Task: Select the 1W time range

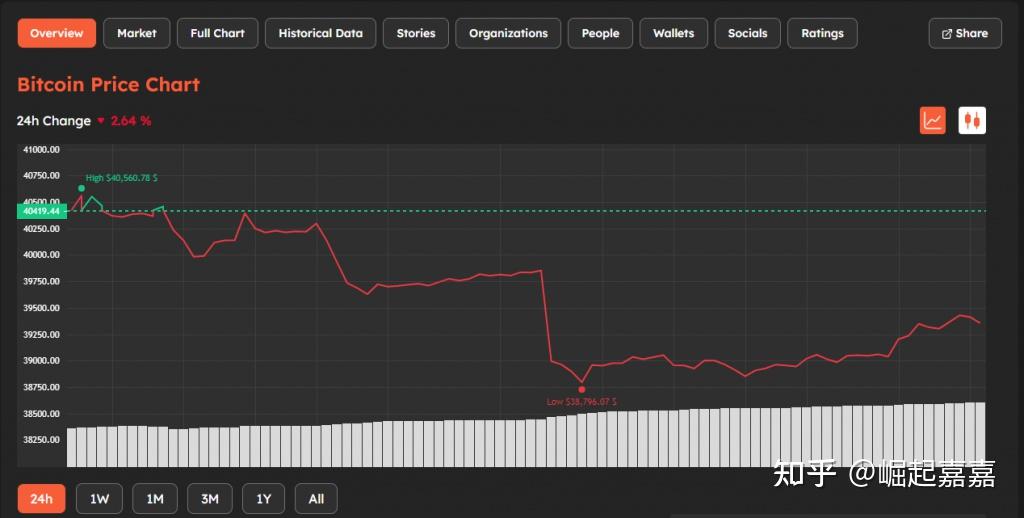Action: 99,499
